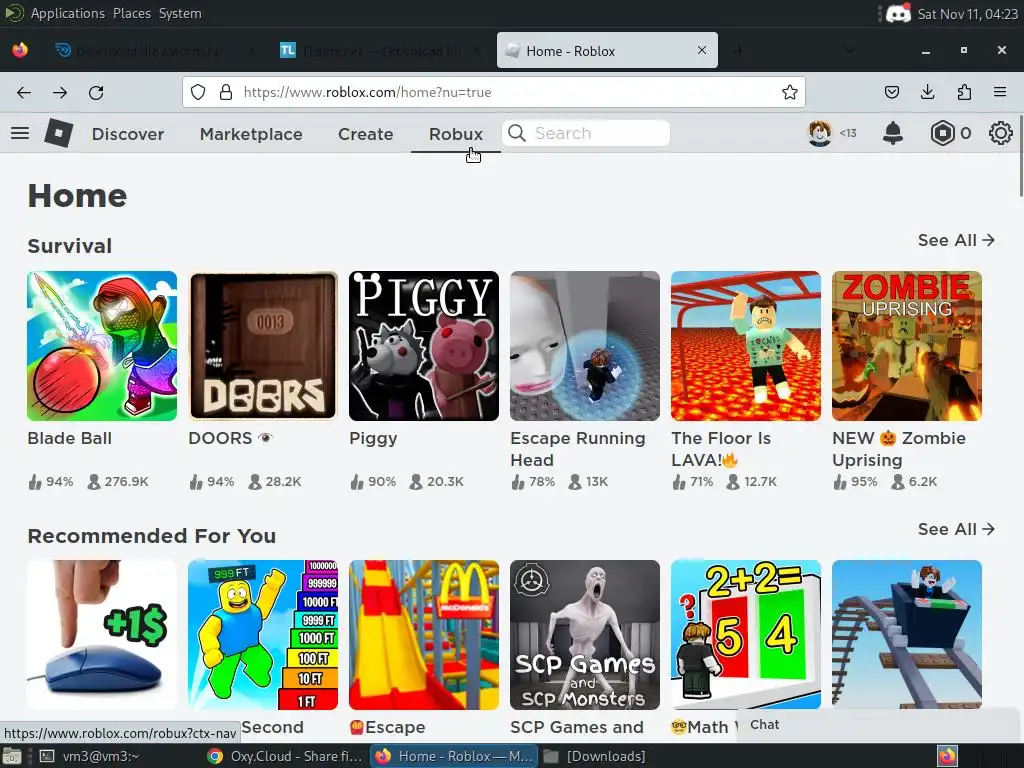Click the page vertical scrollbar

point(1021,155)
